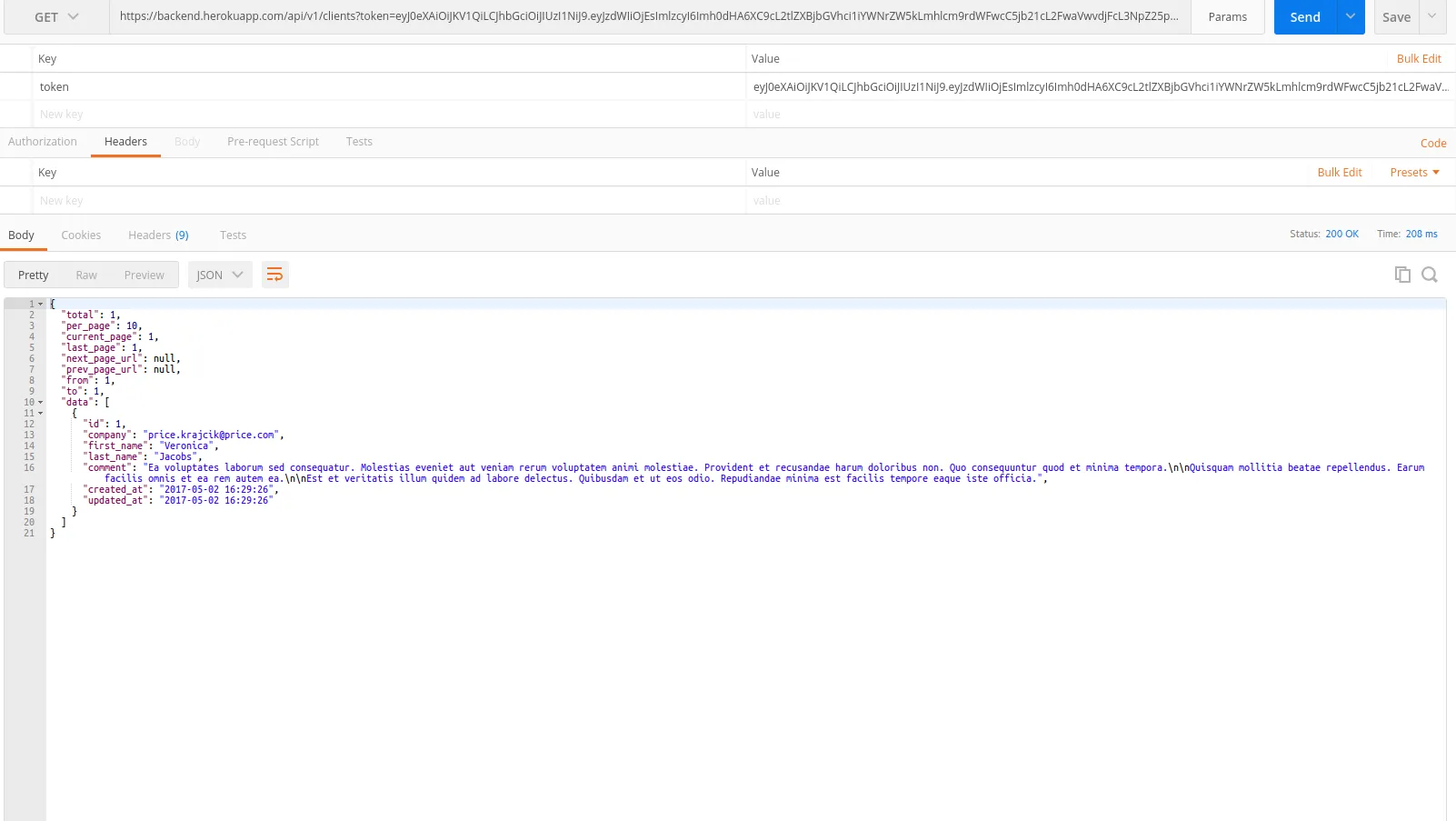Click the "prev_page_url": null line

pos(120,369)
